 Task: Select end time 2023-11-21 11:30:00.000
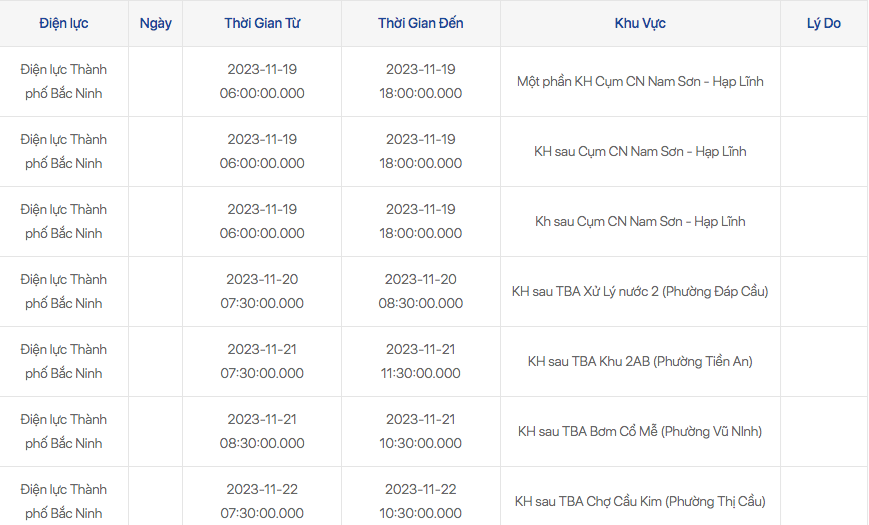coord(420,361)
